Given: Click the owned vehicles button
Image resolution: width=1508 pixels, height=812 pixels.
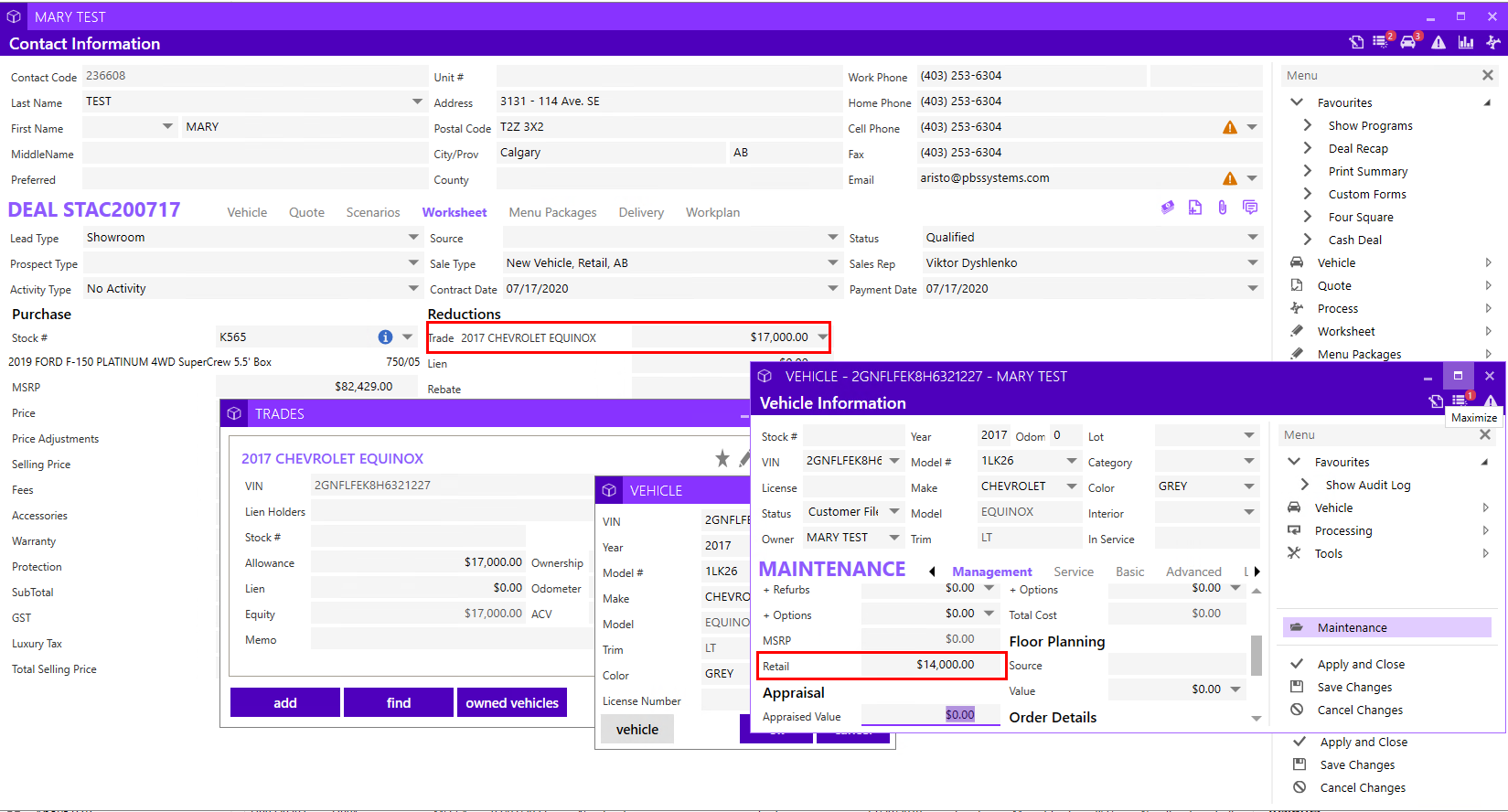Looking at the screenshot, I should tap(512, 702).
